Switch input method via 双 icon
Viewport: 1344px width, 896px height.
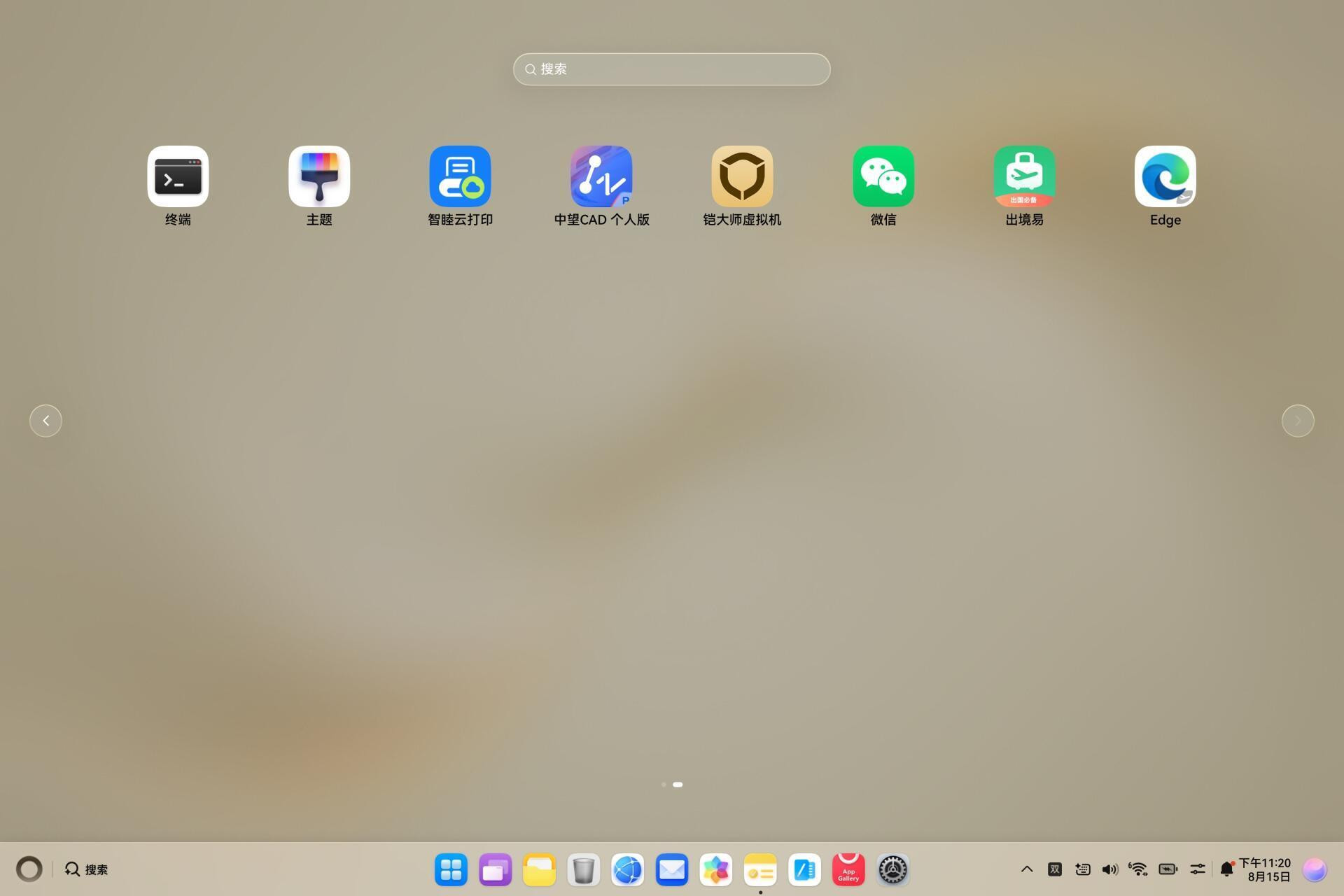(x=1055, y=869)
